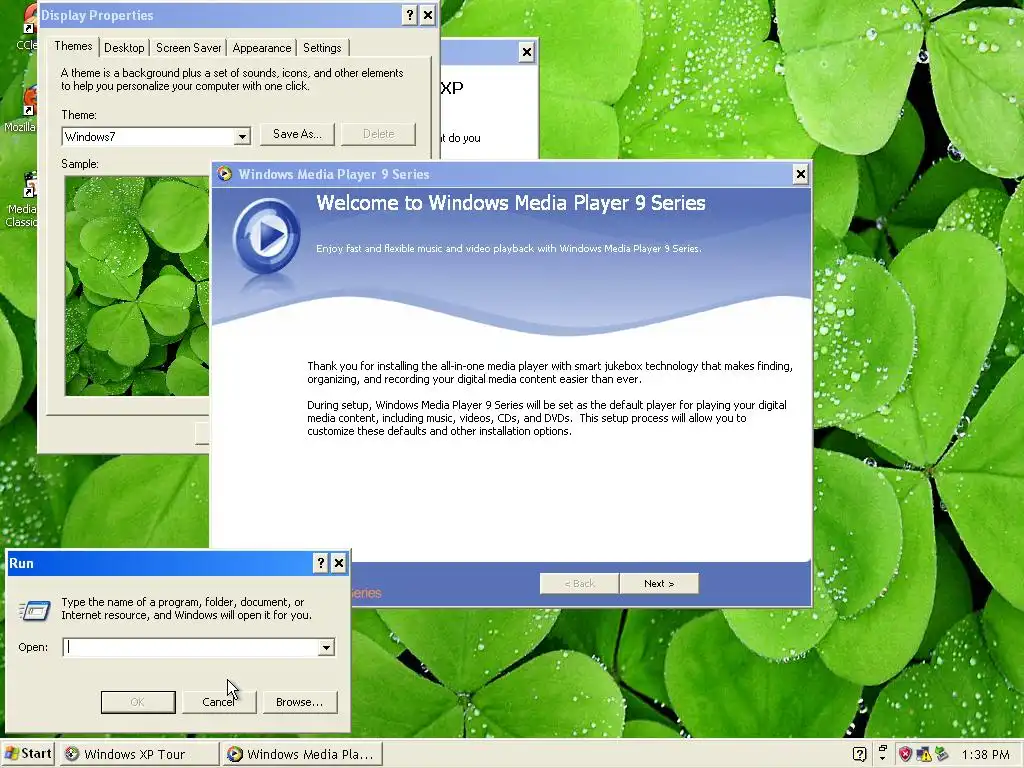Click the disabled Delete theme button
1024x768 pixels.
(x=378, y=134)
